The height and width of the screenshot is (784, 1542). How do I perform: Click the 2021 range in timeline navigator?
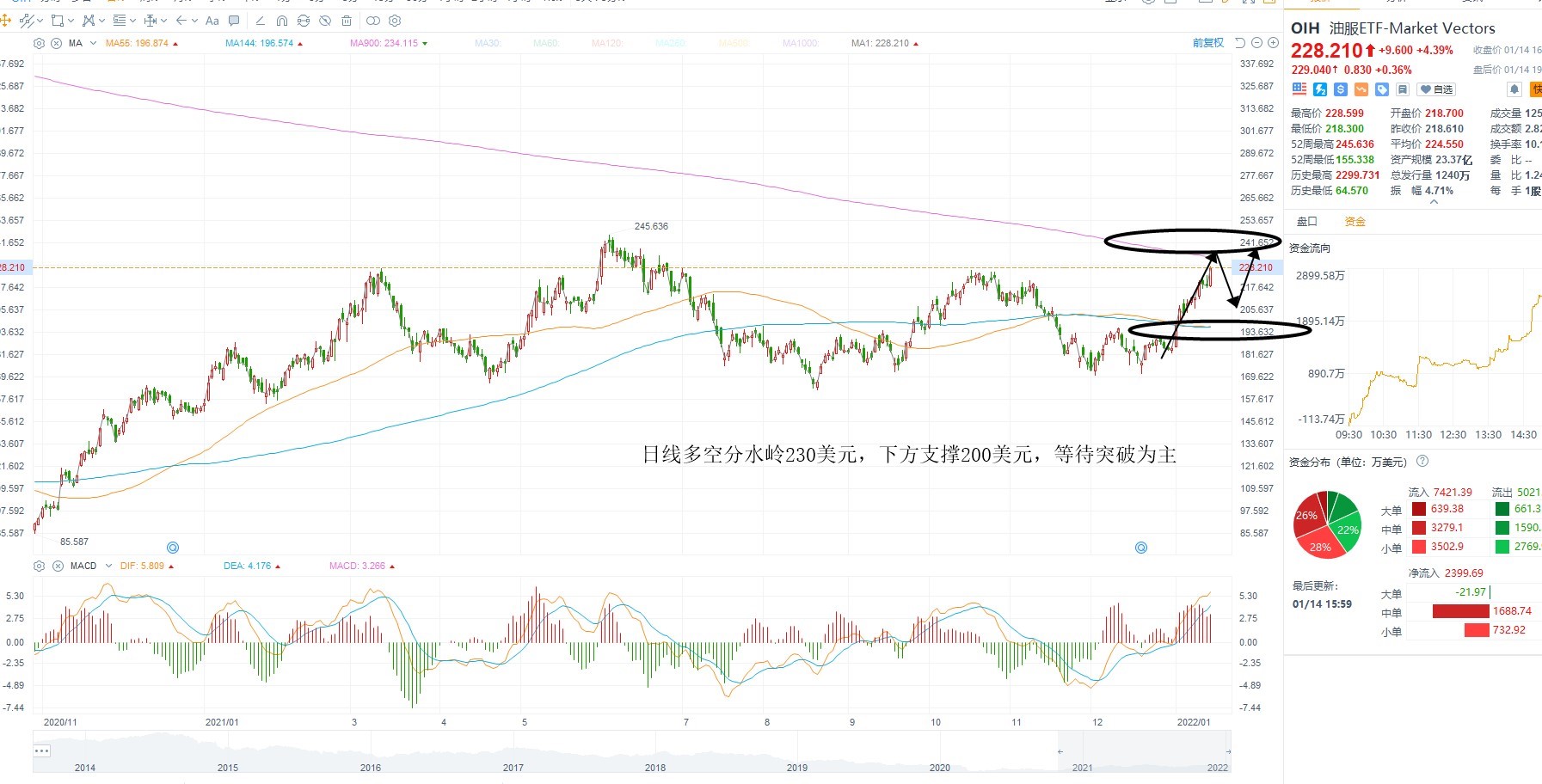1082,768
